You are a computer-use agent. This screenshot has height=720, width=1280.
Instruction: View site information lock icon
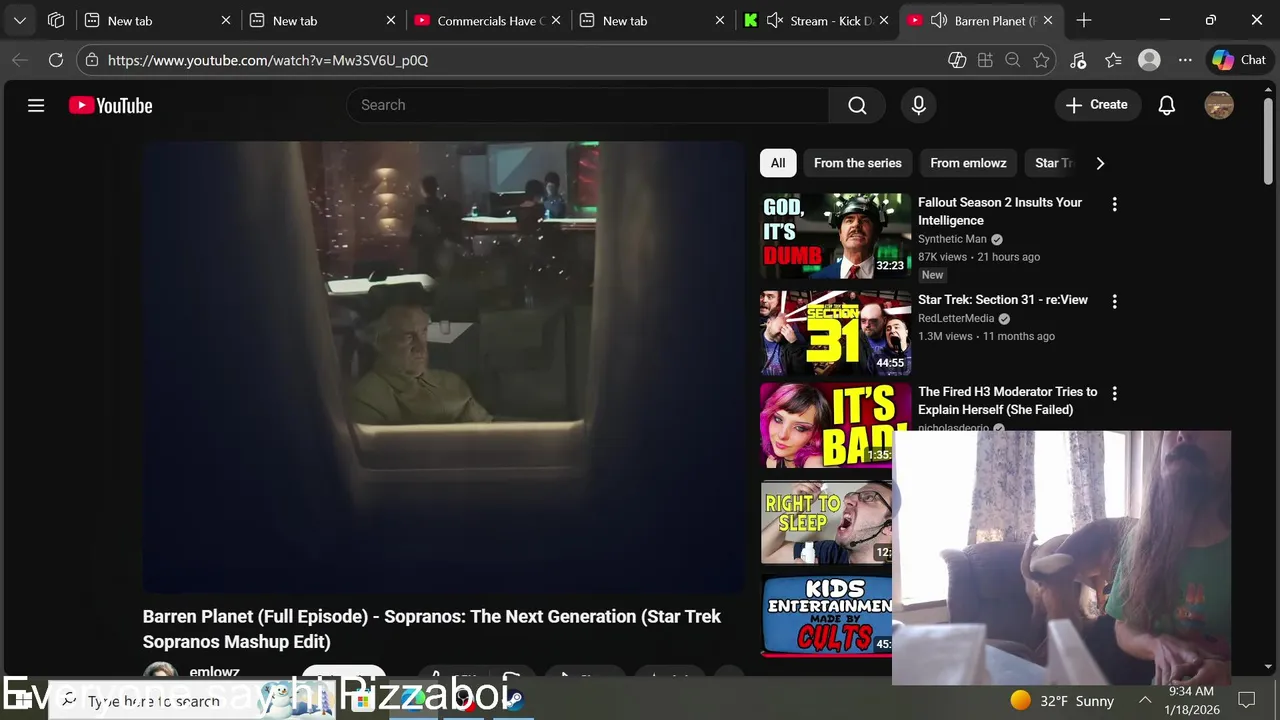(92, 60)
